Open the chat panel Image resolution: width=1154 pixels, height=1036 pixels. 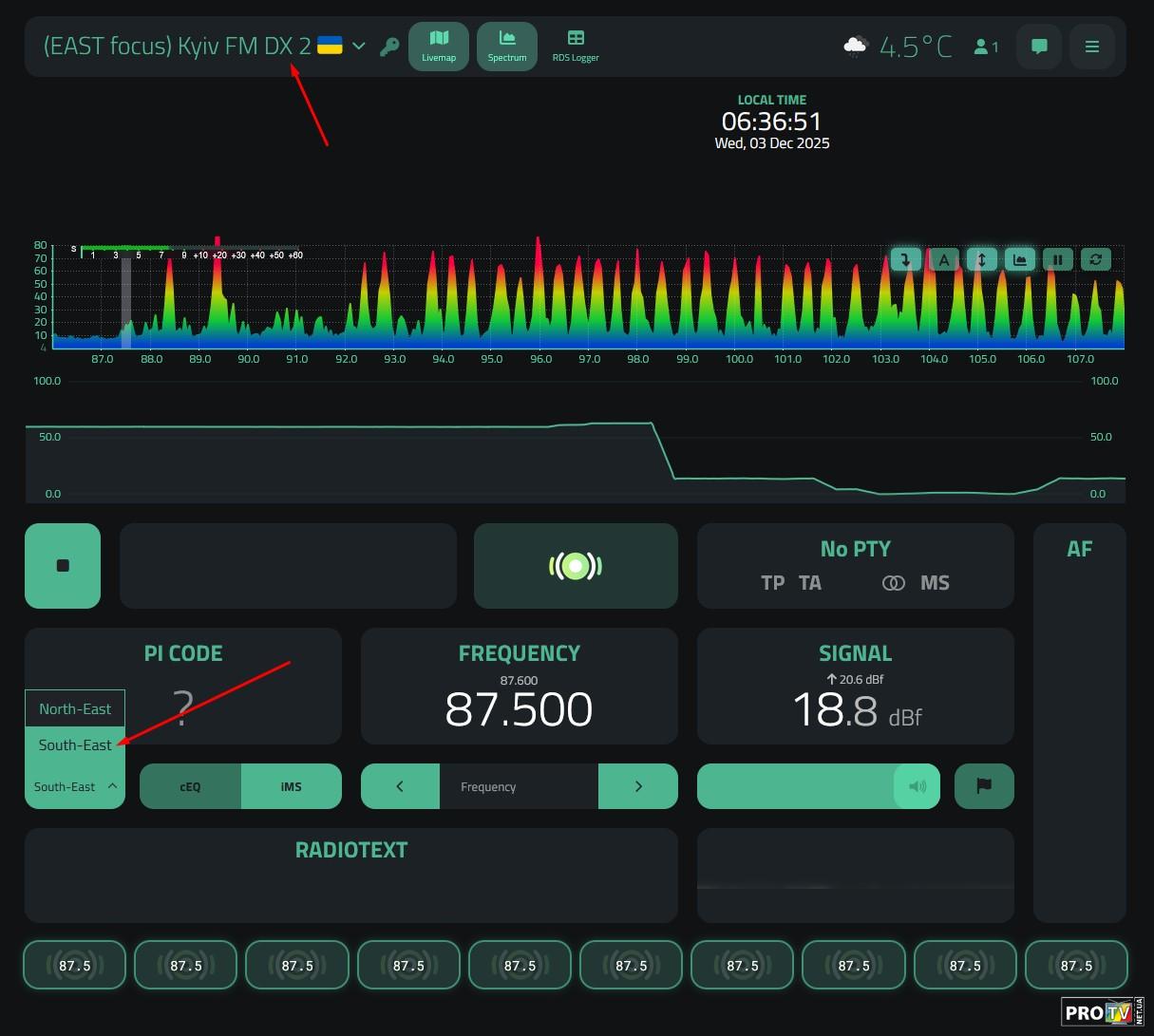pyautogui.click(x=1039, y=47)
